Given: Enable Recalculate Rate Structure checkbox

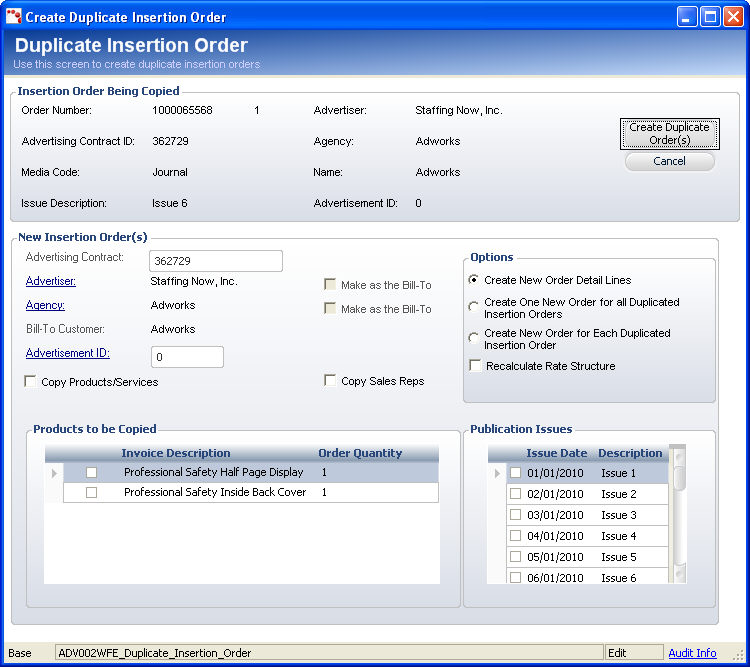Looking at the screenshot, I should coord(475,366).
